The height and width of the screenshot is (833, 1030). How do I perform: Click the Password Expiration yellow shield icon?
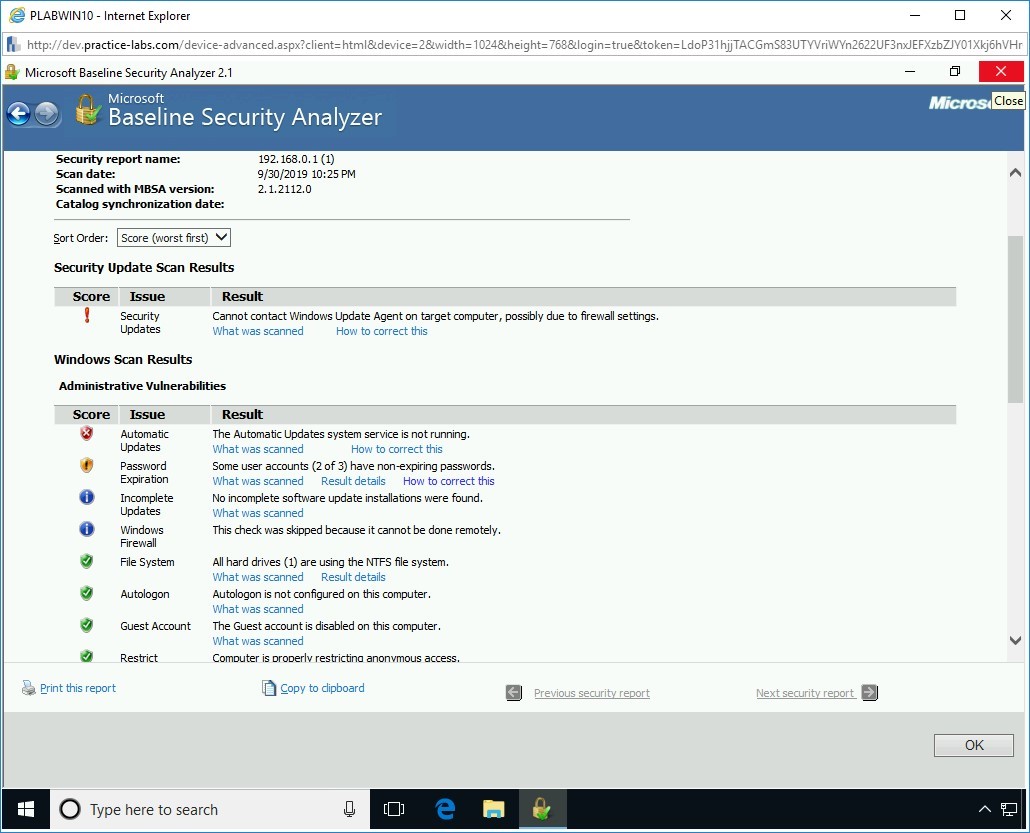(86, 465)
